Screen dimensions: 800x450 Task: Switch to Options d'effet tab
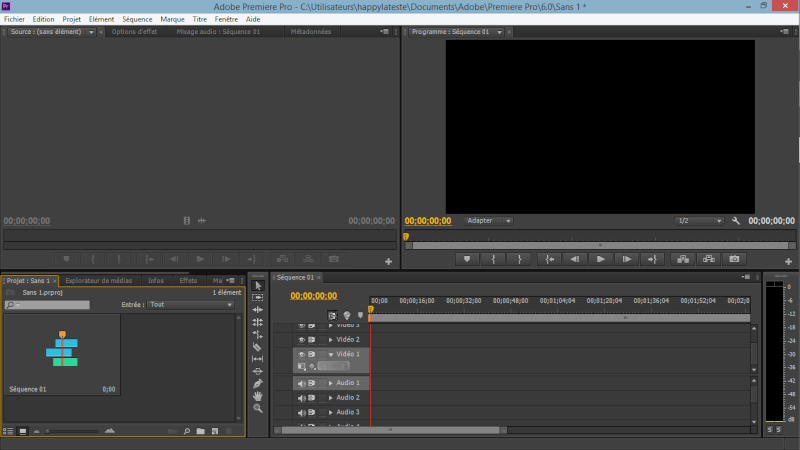pyautogui.click(x=134, y=32)
